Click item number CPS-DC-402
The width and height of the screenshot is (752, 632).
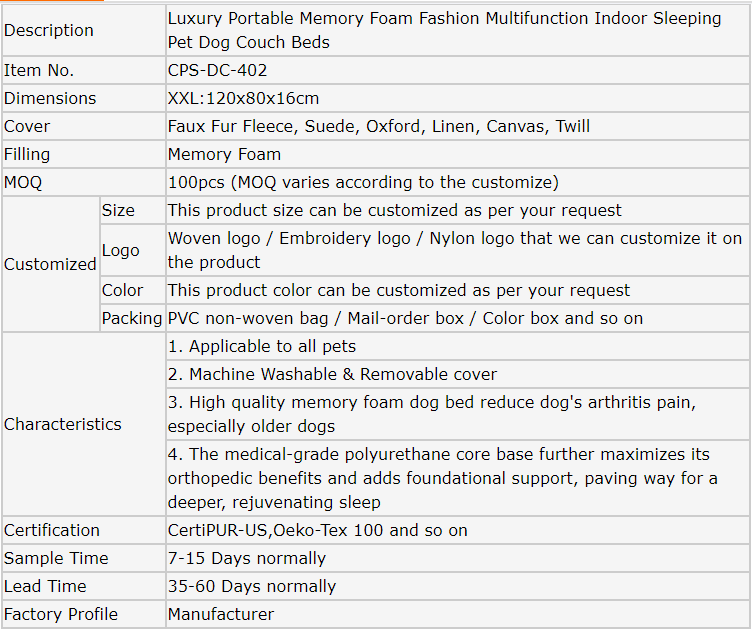217,70
